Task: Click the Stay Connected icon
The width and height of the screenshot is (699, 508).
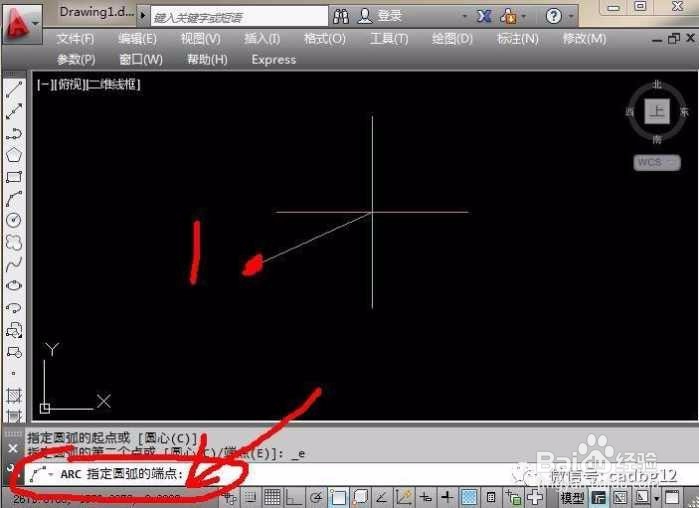Action: pos(508,16)
